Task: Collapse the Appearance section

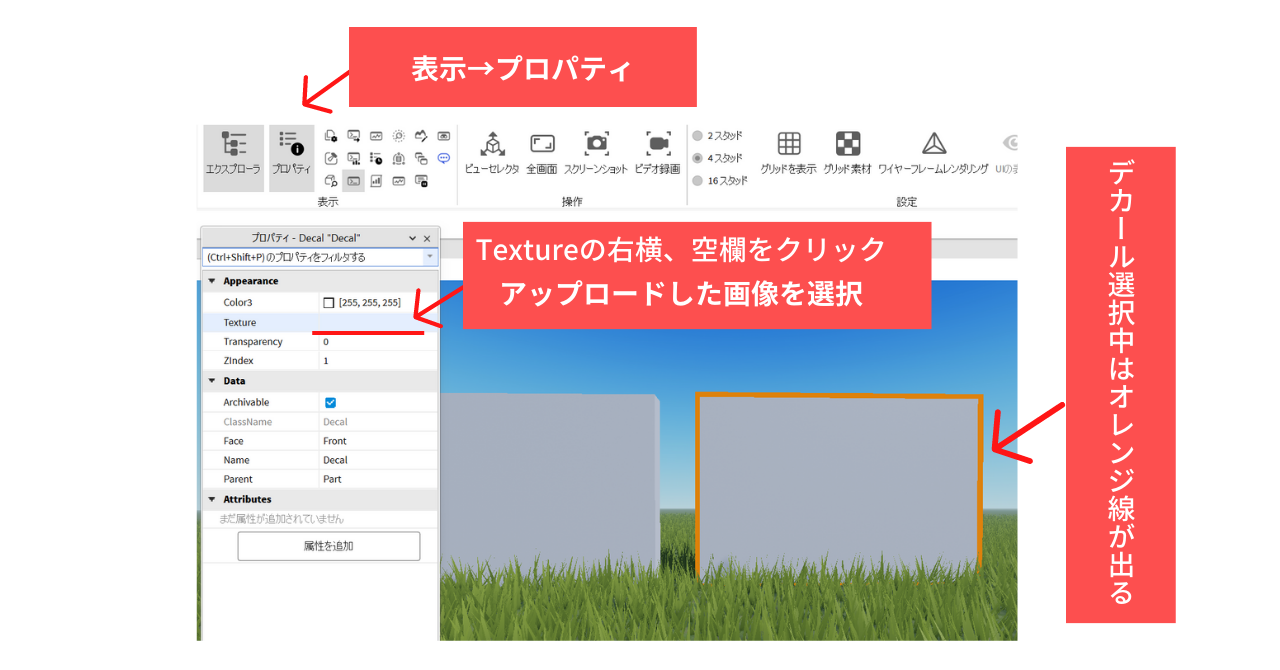Action: [x=212, y=282]
